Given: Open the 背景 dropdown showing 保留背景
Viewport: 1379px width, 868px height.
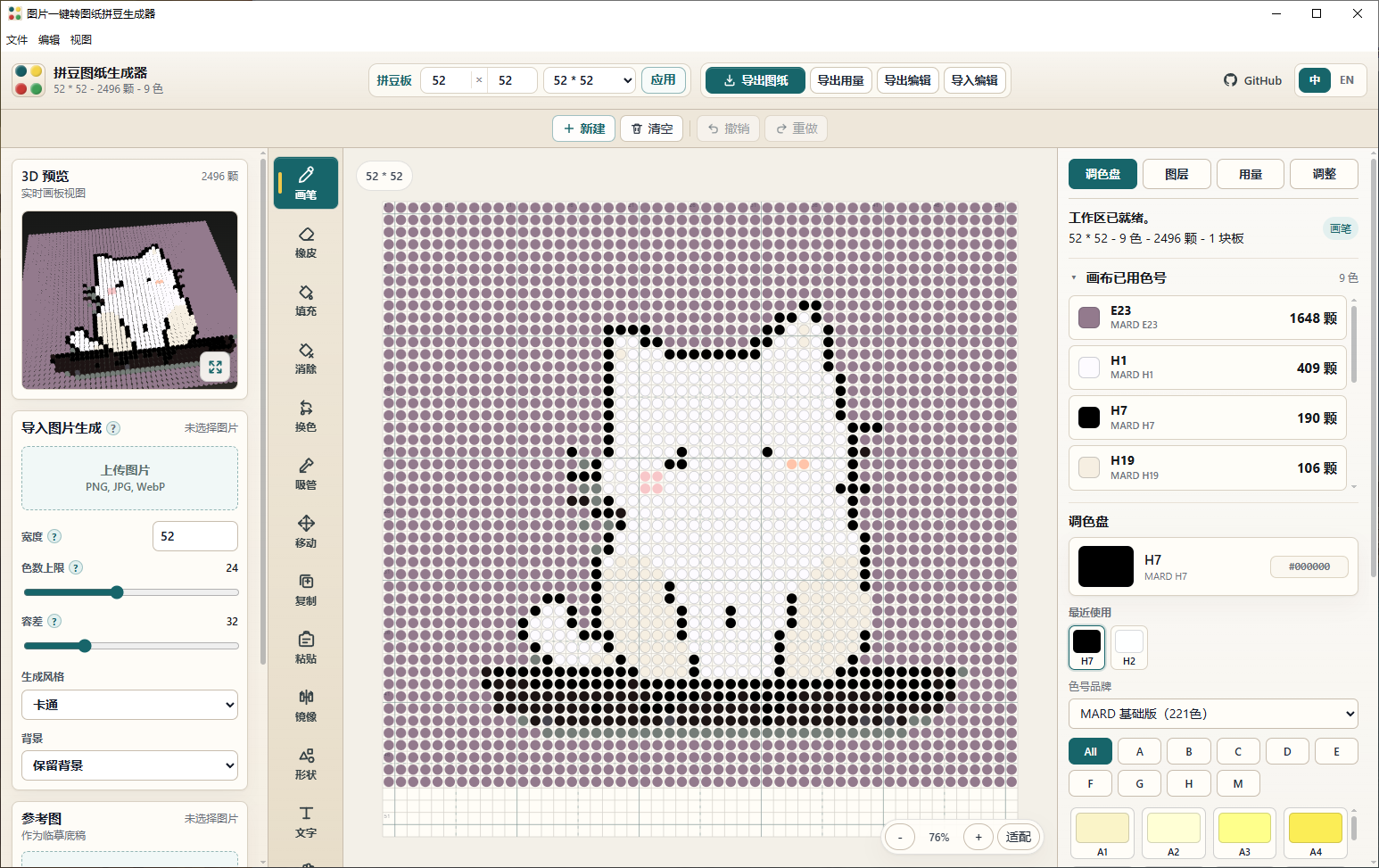Looking at the screenshot, I should [x=129, y=765].
